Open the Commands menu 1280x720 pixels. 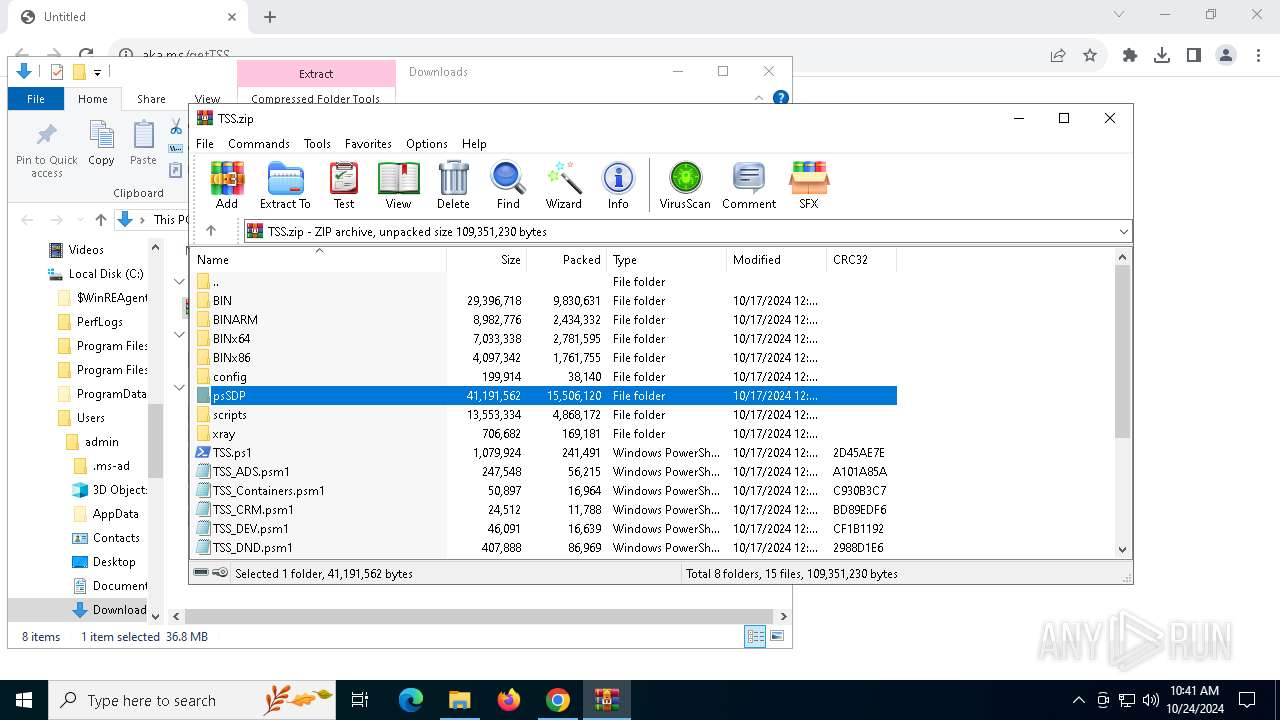tap(259, 144)
